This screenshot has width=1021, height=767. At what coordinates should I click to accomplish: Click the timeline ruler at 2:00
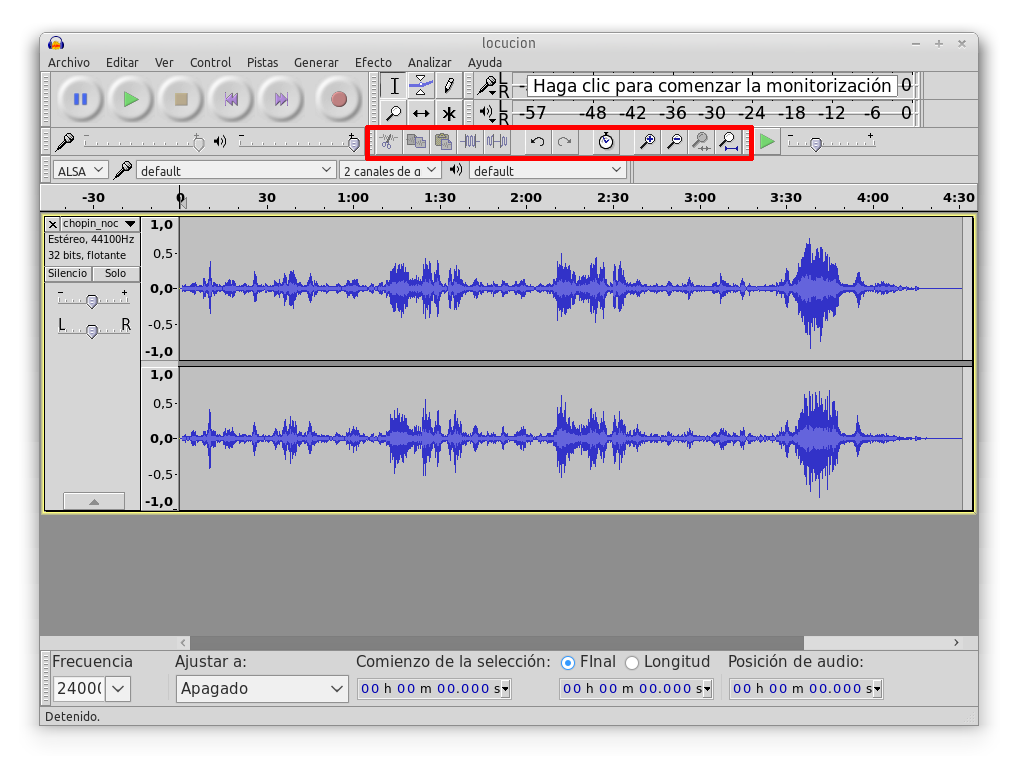click(x=526, y=197)
